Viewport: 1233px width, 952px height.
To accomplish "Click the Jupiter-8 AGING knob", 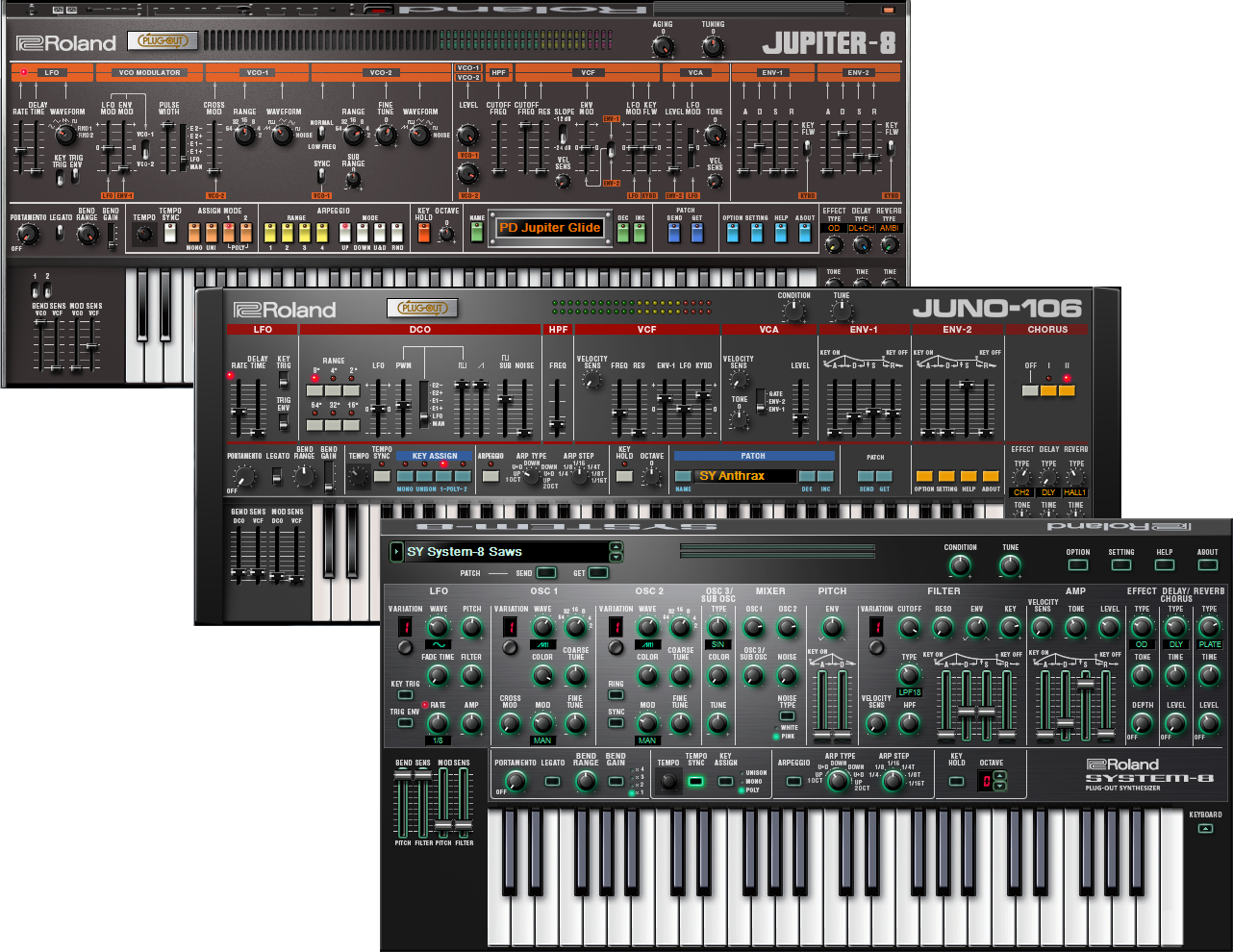I will tap(663, 44).
